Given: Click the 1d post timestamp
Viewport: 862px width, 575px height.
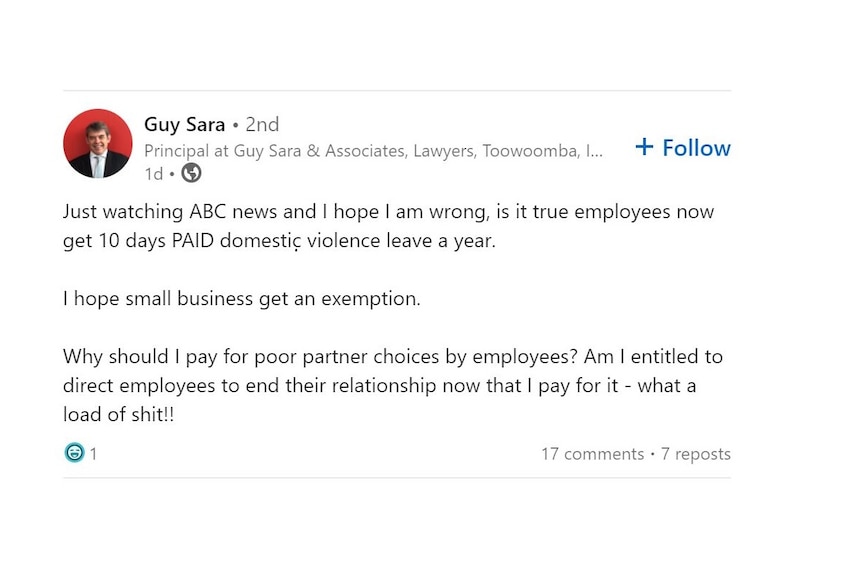Looking at the screenshot, I should pos(154,174).
